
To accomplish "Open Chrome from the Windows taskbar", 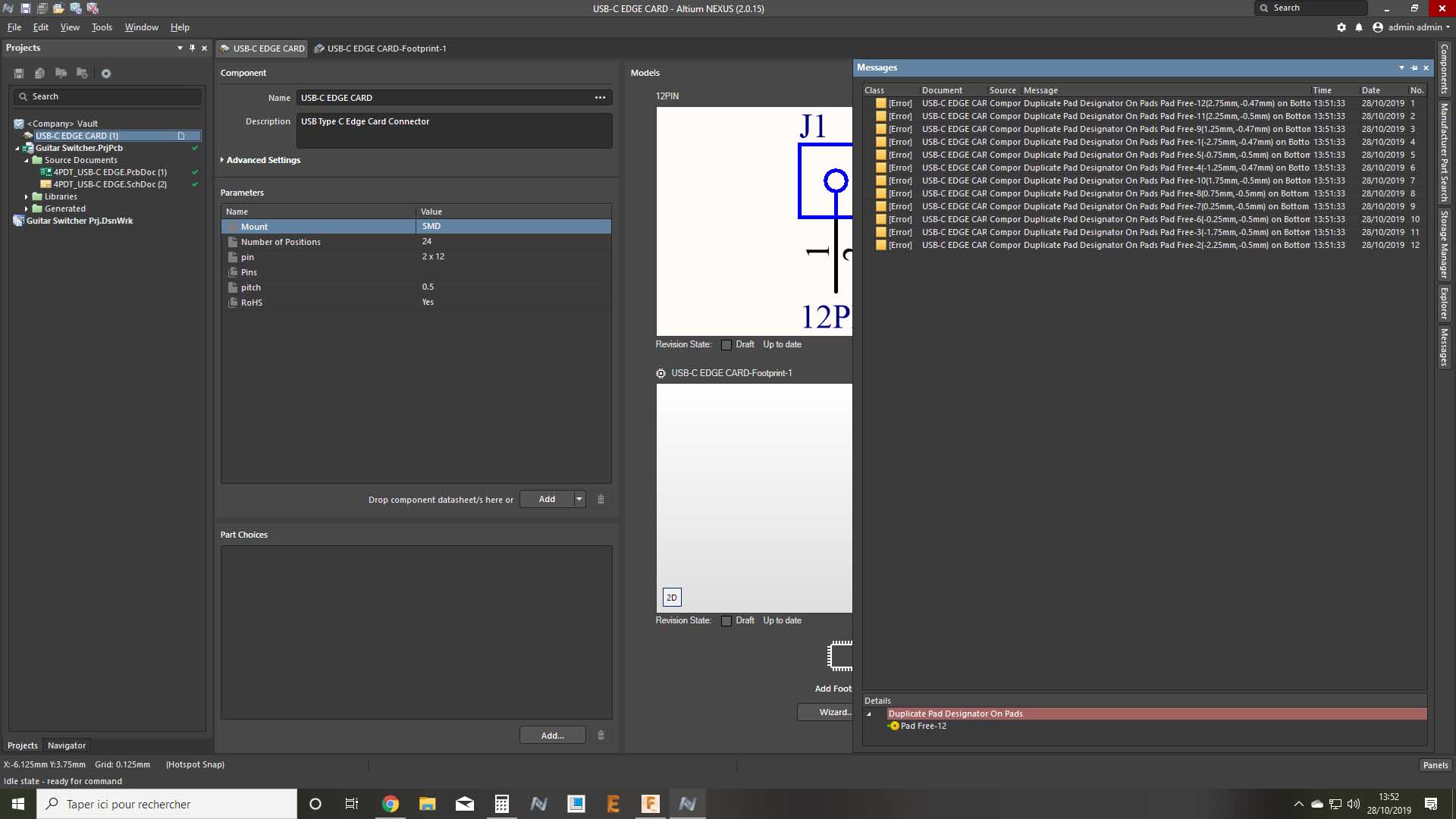I will pos(390,804).
